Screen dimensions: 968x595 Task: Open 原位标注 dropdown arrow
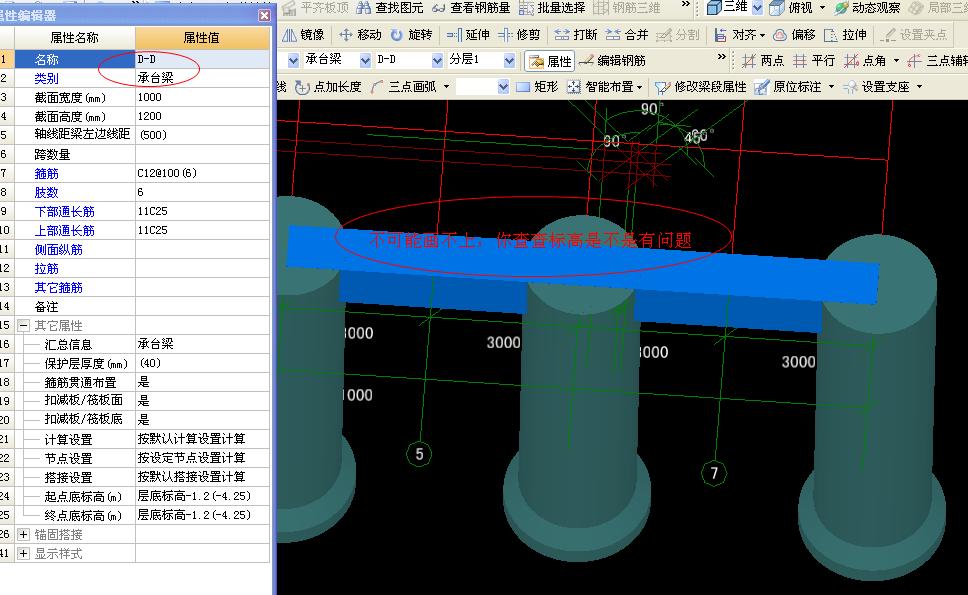coord(832,87)
